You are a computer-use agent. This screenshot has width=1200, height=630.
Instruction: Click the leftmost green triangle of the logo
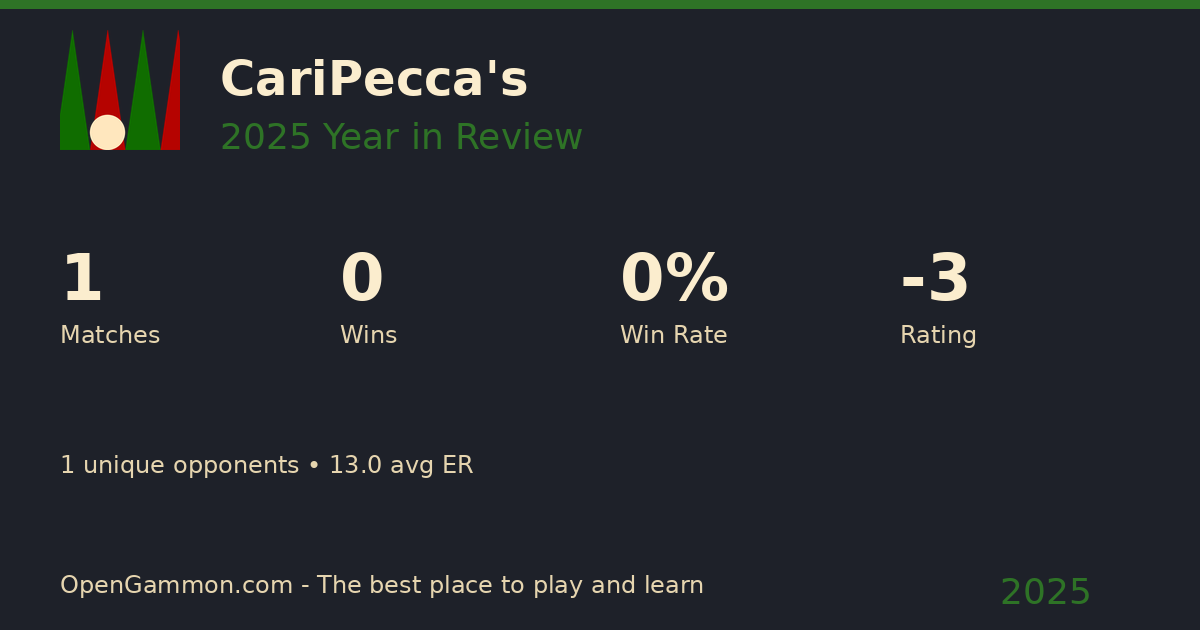[72, 100]
